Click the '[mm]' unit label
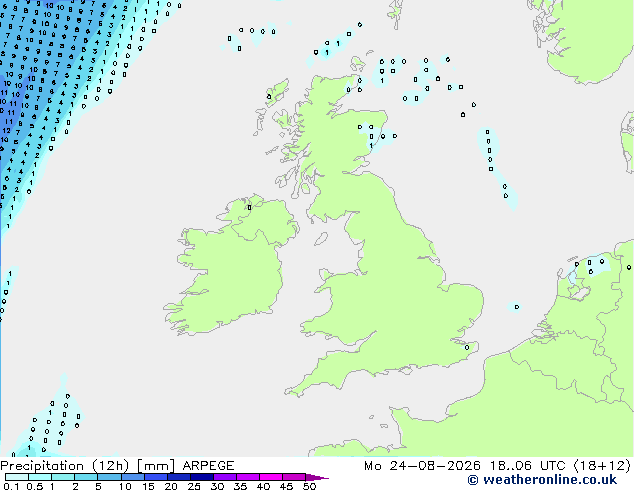Screen dimensions: 634x490 (156, 466)
